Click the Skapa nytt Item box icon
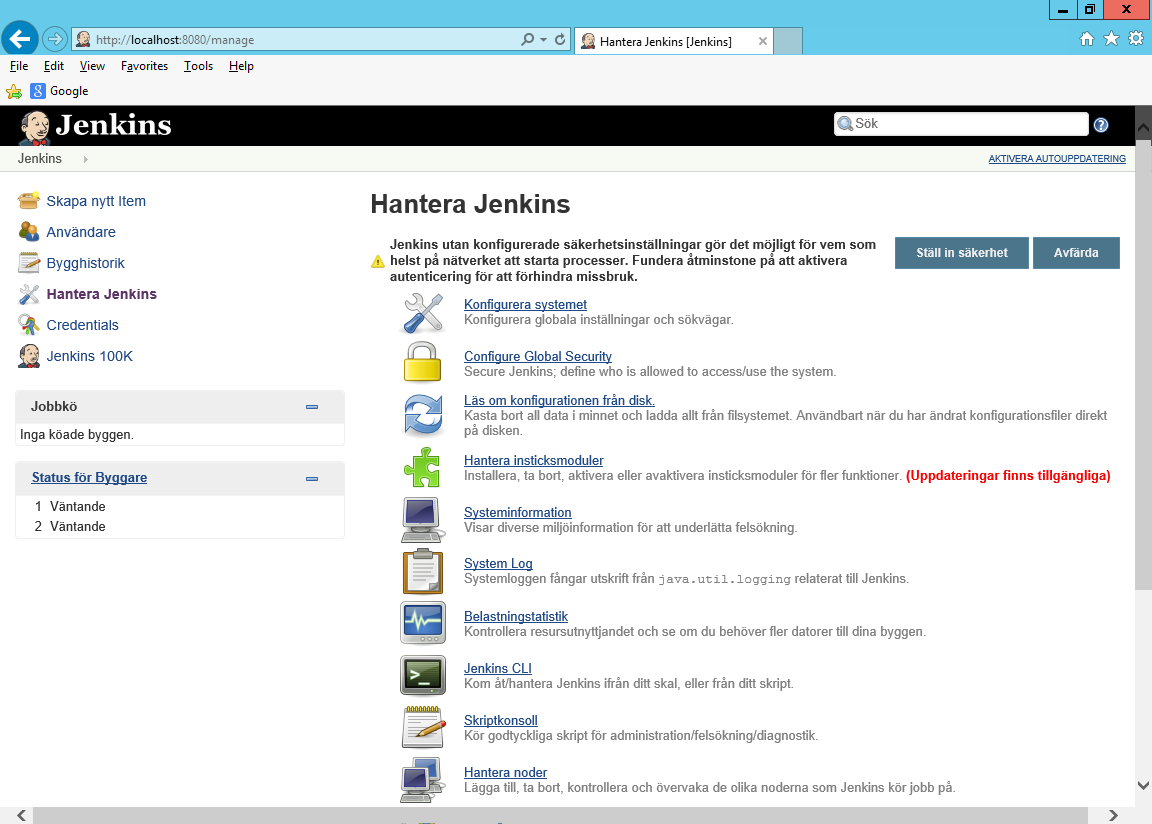1152x824 pixels. [x=29, y=200]
